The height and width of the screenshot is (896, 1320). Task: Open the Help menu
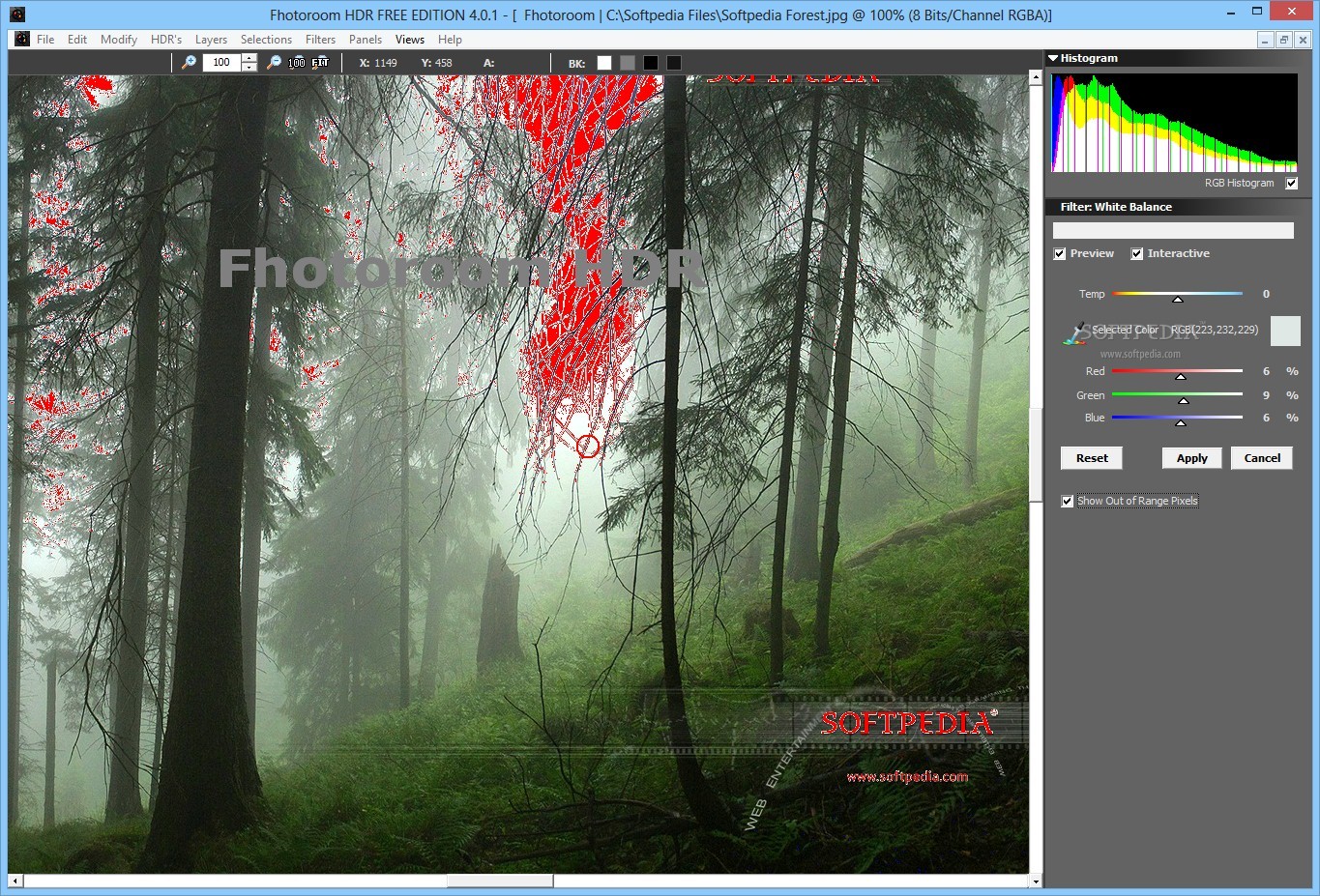(450, 40)
